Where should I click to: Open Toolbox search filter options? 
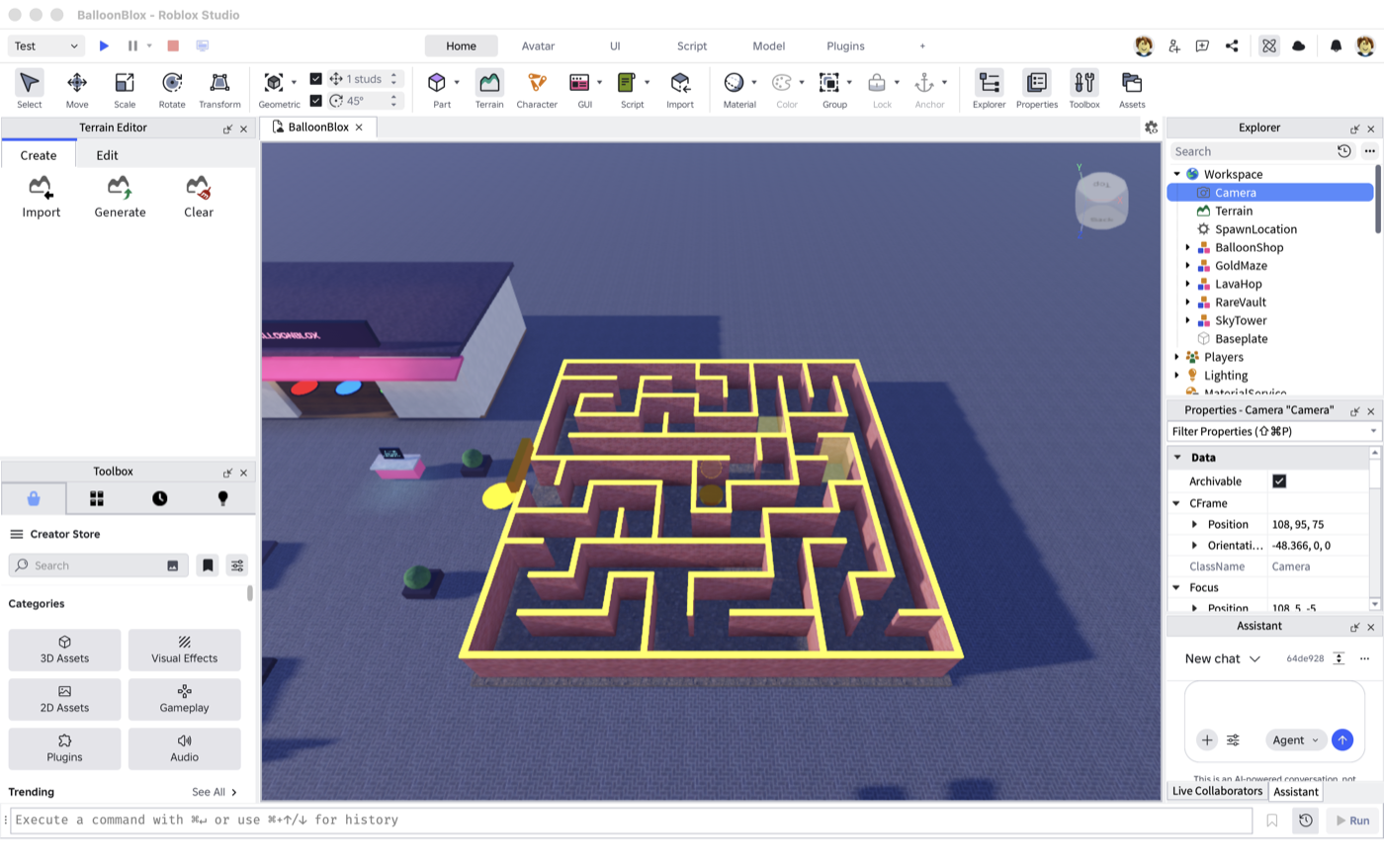[x=237, y=565]
